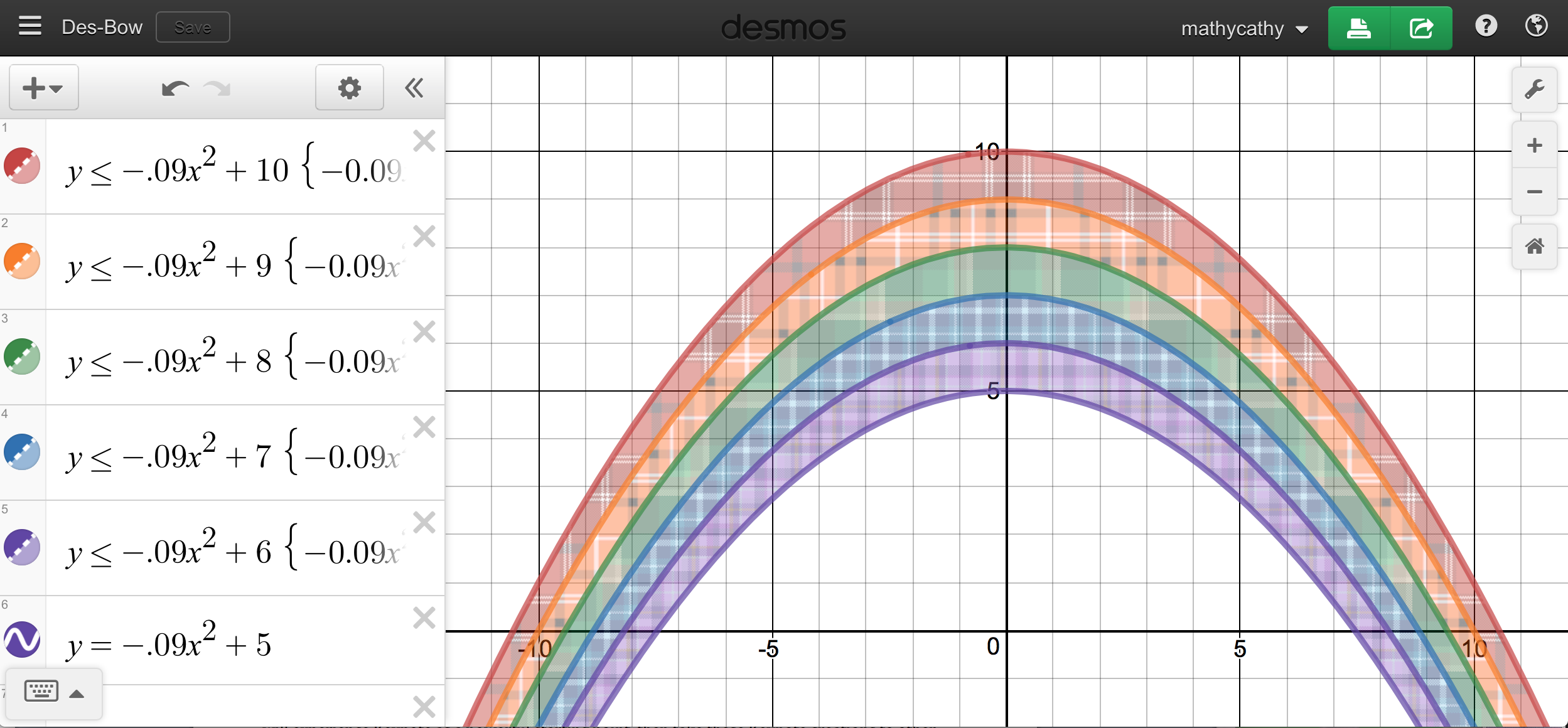Screen dimensions: 1568x728
Task: Toggle visibility of red expression 1
Action: coord(22,166)
